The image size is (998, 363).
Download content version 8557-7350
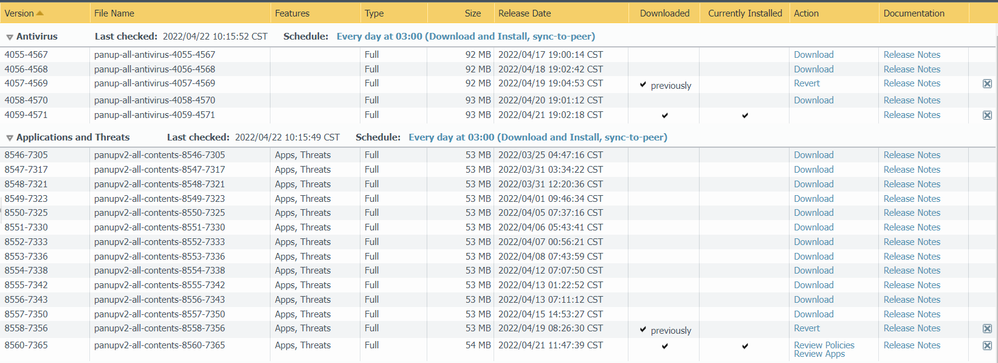(x=813, y=314)
